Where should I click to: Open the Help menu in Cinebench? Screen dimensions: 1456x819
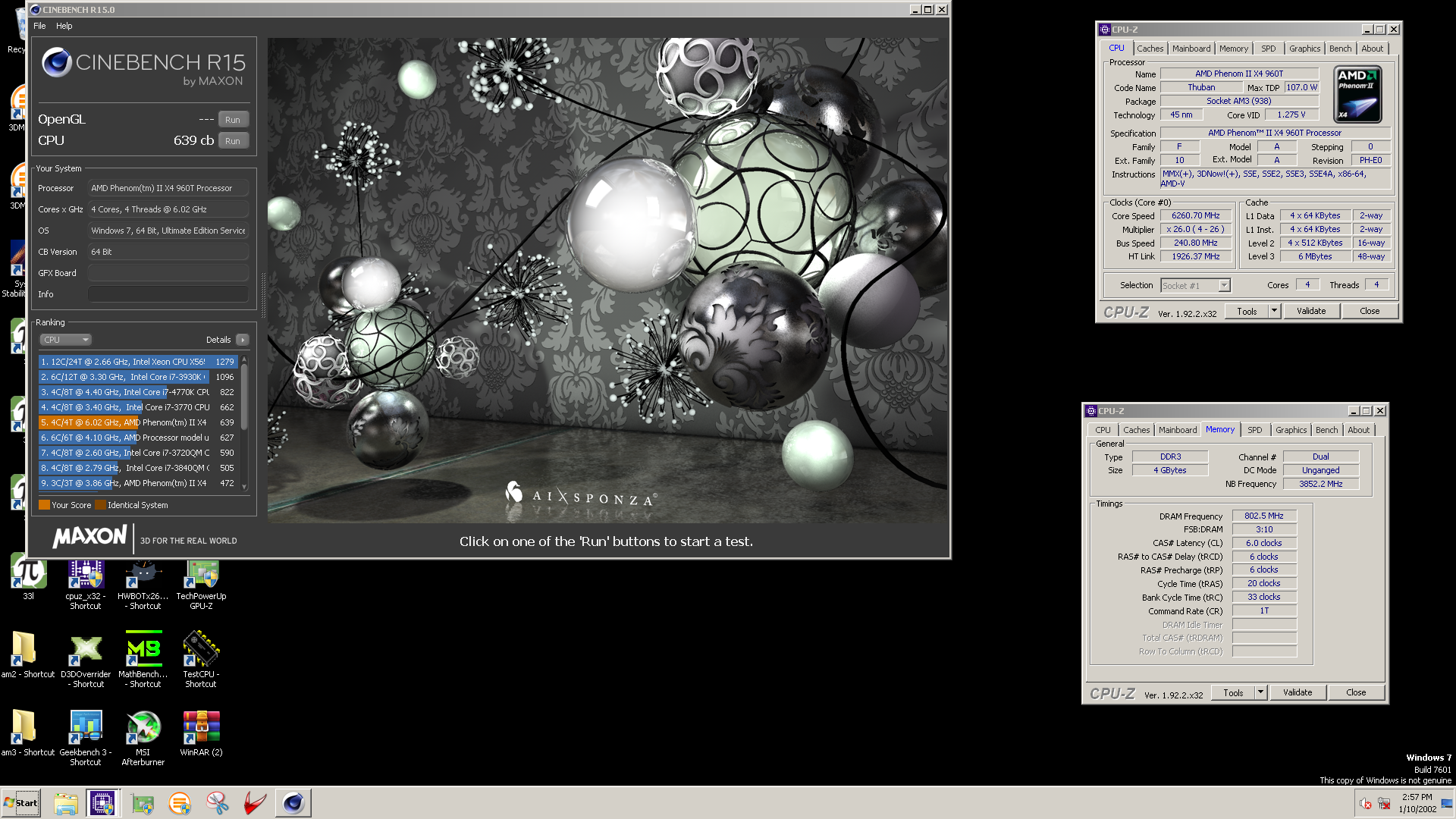coord(64,26)
